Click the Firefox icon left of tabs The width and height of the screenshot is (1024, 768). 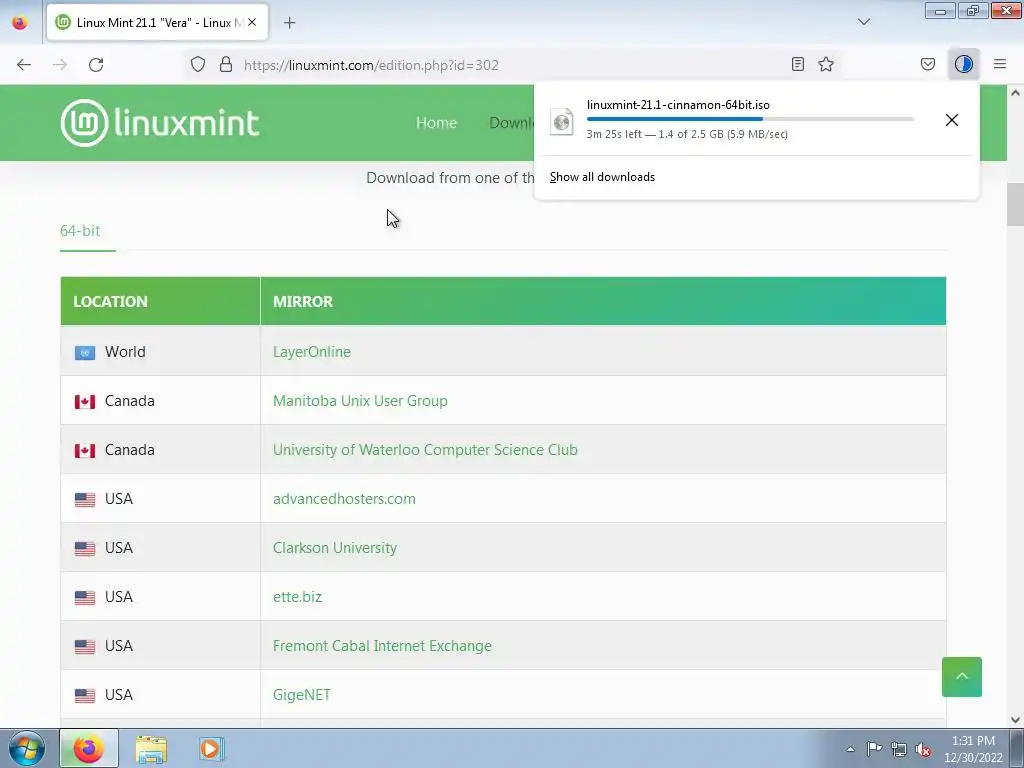pyautogui.click(x=20, y=22)
